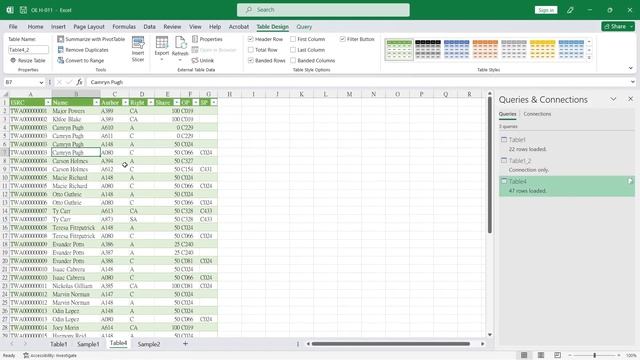Open the ISRC column filter dropdown

[x=48, y=102]
